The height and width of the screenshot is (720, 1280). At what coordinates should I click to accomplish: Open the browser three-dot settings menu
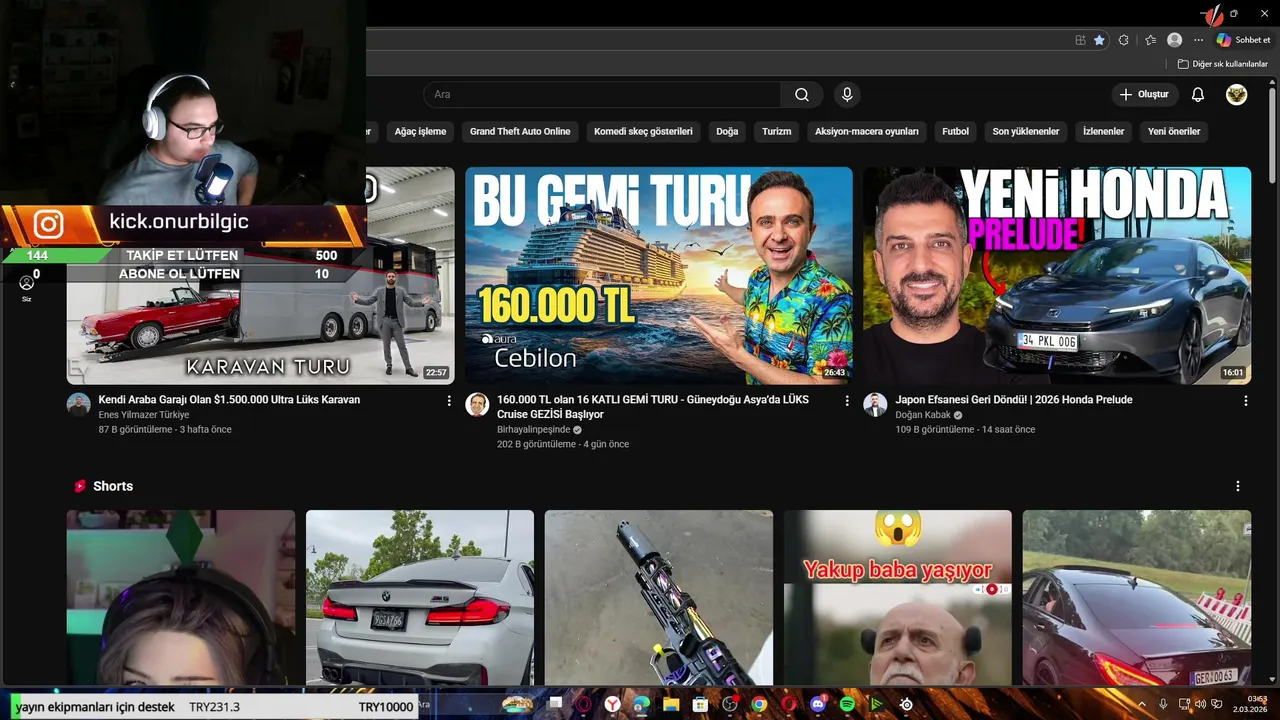tap(1198, 40)
